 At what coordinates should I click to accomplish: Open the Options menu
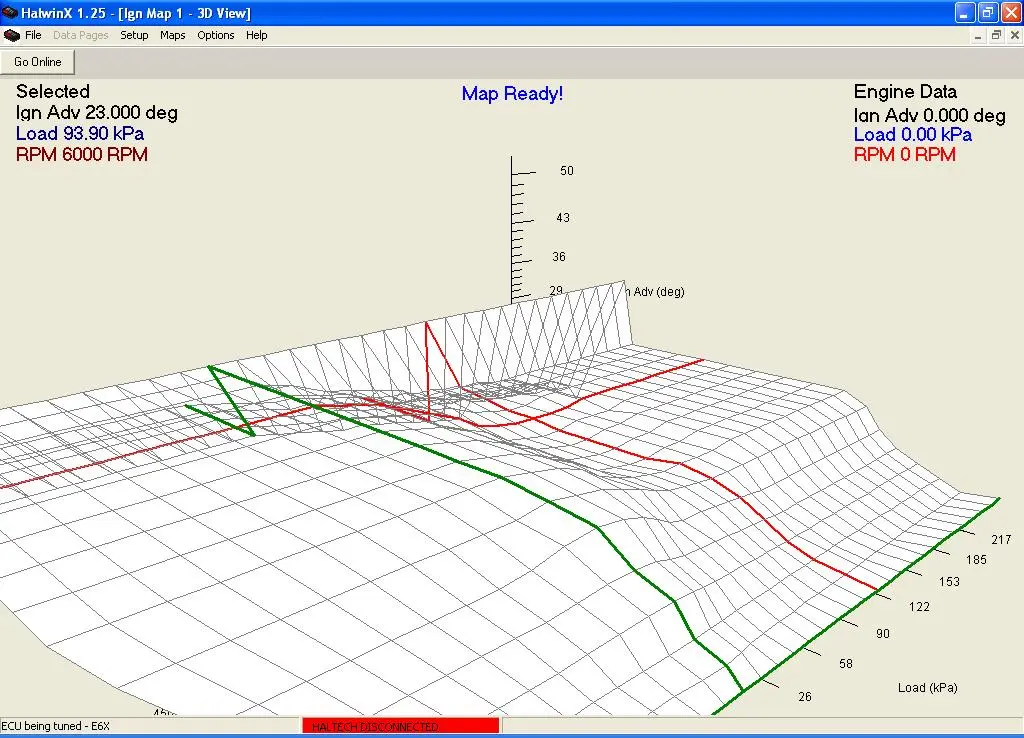tap(216, 35)
